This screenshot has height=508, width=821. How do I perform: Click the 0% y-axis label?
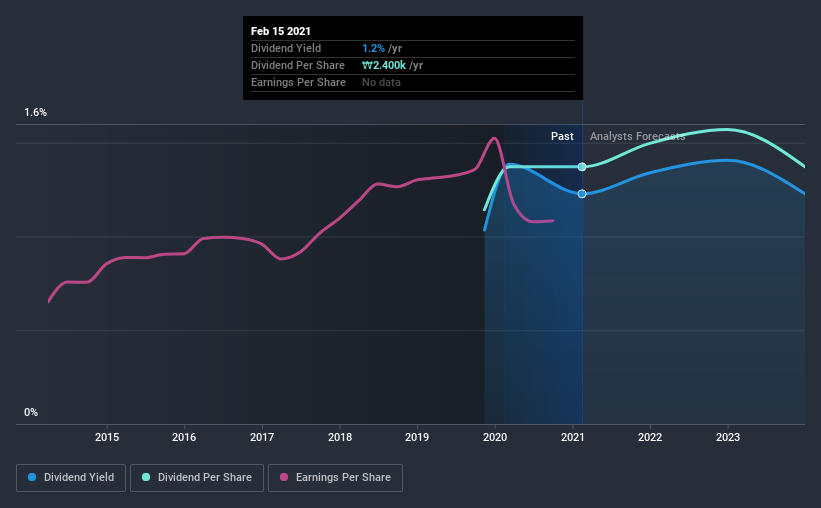pyautogui.click(x=31, y=412)
